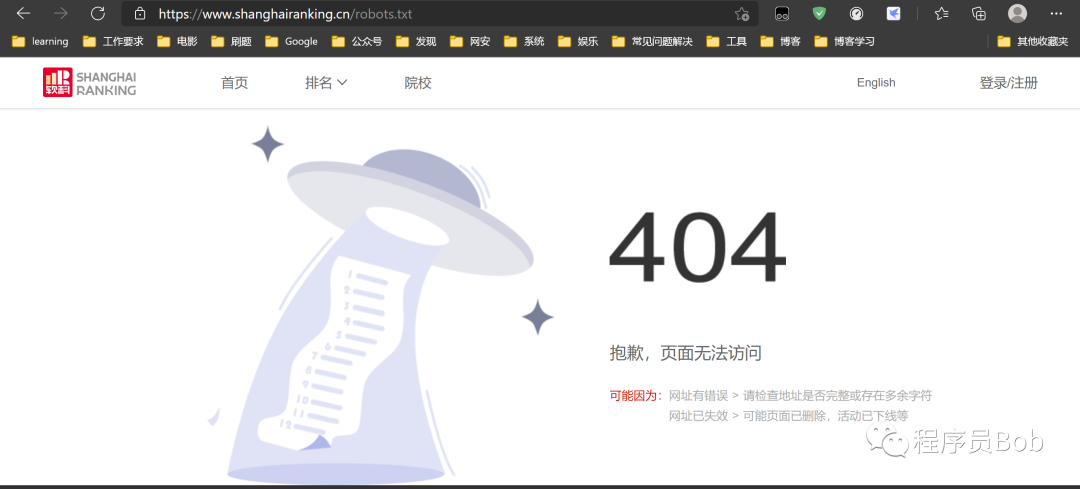This screenshot has width=1080, height=489.
Task: Open the speedometer extension icon
Action: pyautogui.click(x=856, y=13)
